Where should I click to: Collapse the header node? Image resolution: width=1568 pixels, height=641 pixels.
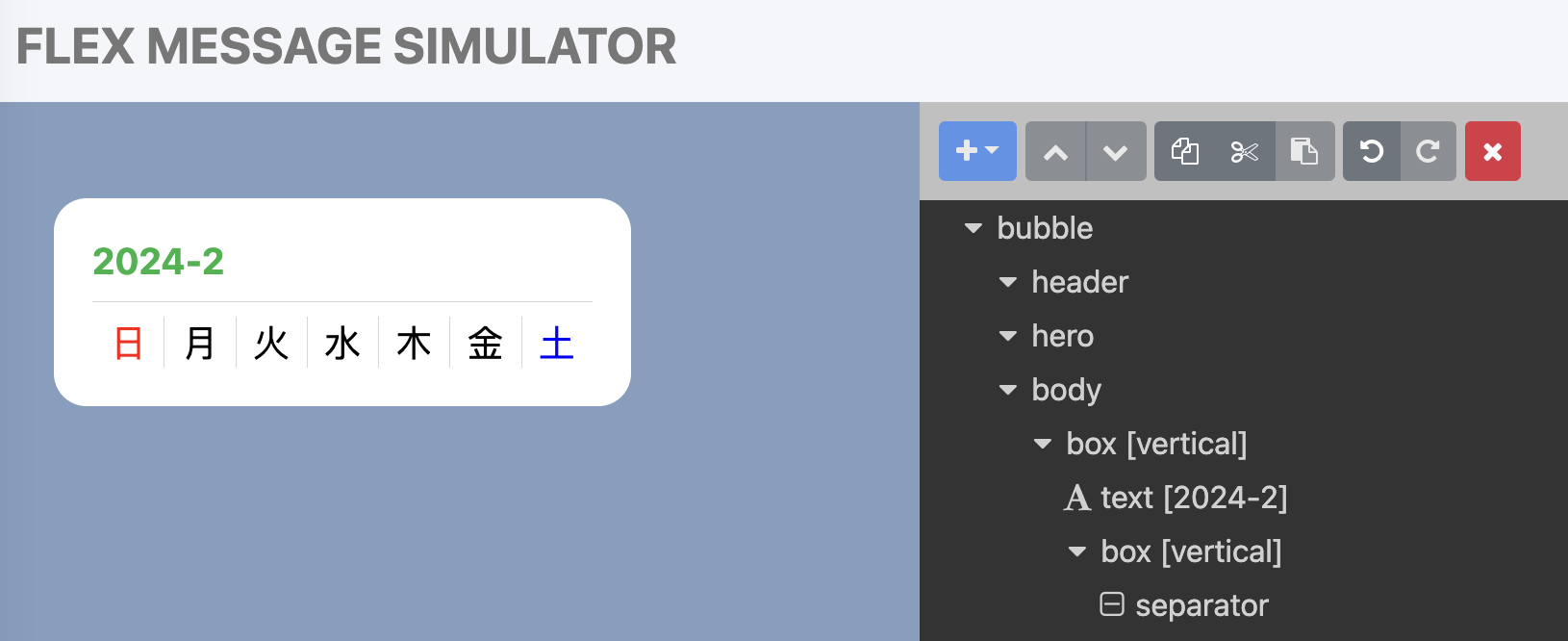[1007, 282]
